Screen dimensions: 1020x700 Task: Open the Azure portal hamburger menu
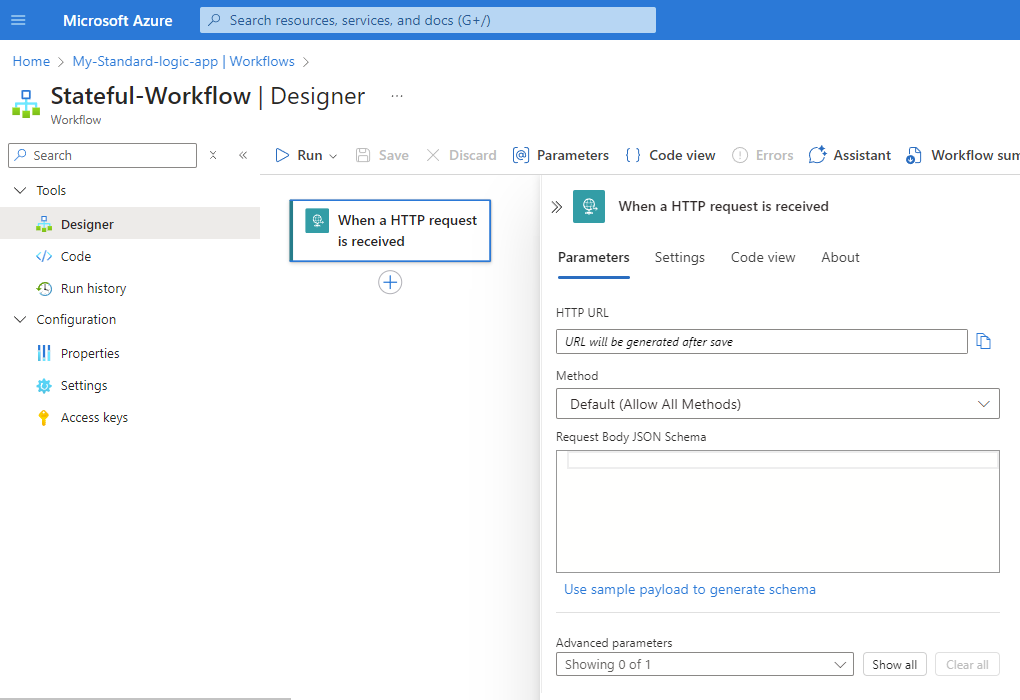tap(18, 20)
